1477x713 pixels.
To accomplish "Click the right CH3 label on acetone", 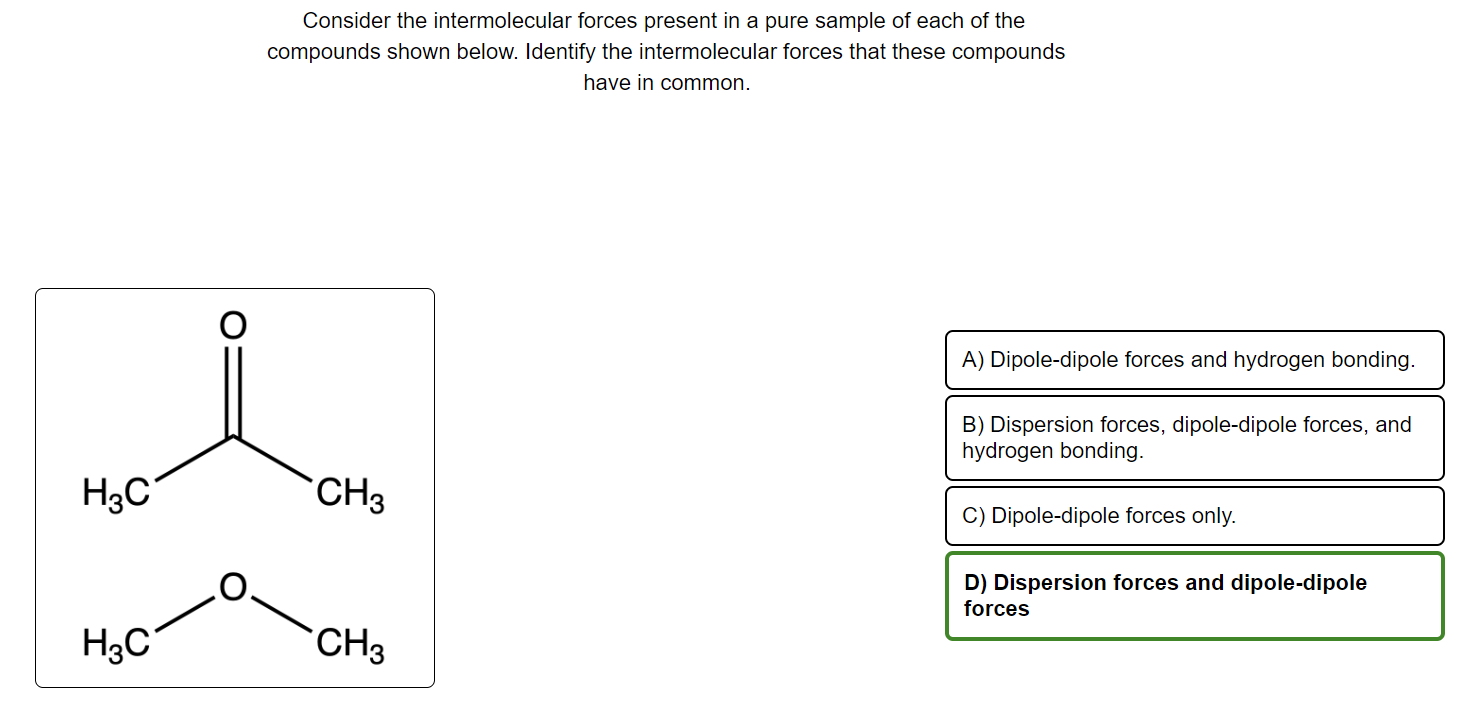I will [x=349, y=492].
